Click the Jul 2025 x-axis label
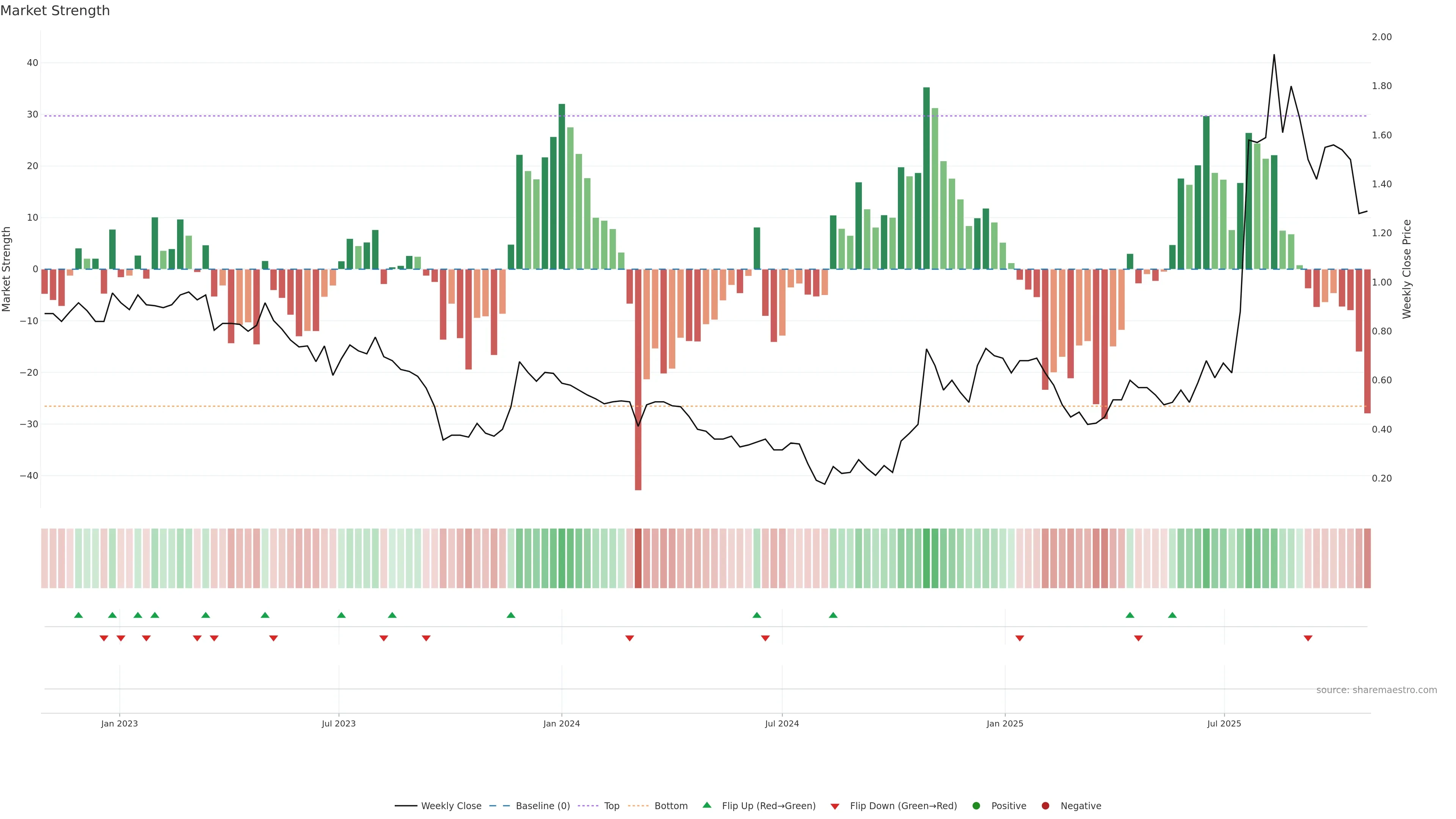The height and width of the screenshot is (819, 1456). 1224,723
